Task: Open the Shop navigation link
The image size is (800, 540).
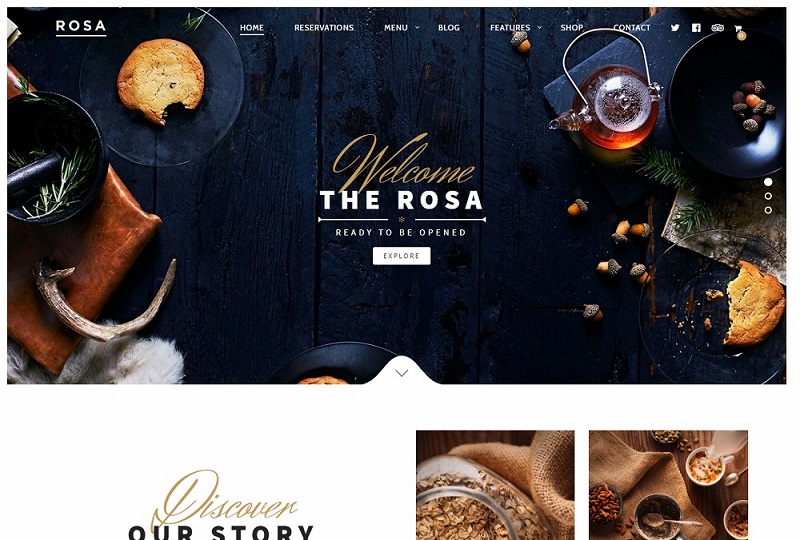Action: [x=571, y=28]
